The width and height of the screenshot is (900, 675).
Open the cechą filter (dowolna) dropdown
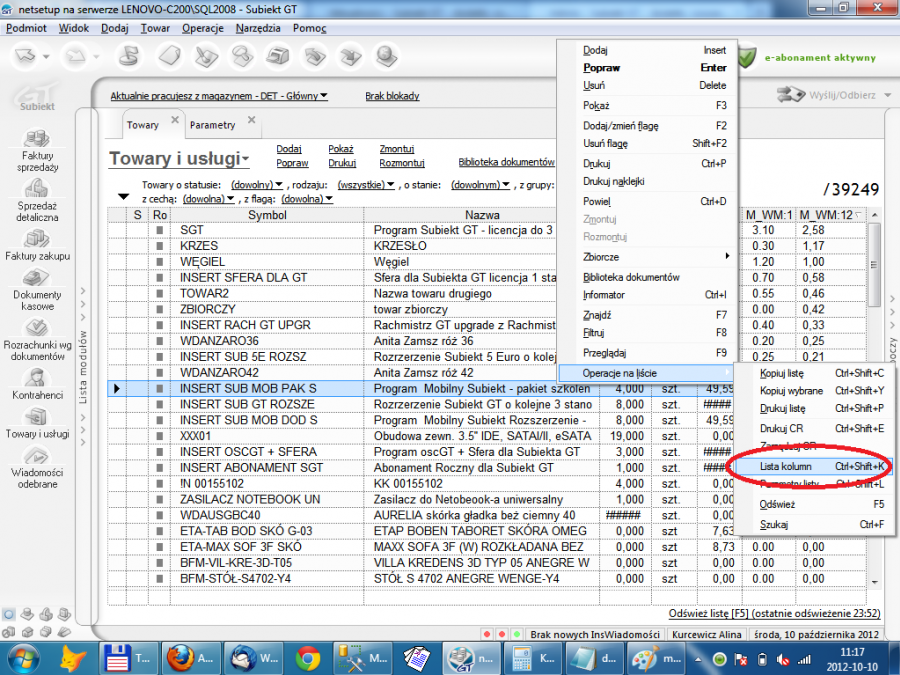pos(208,199)
